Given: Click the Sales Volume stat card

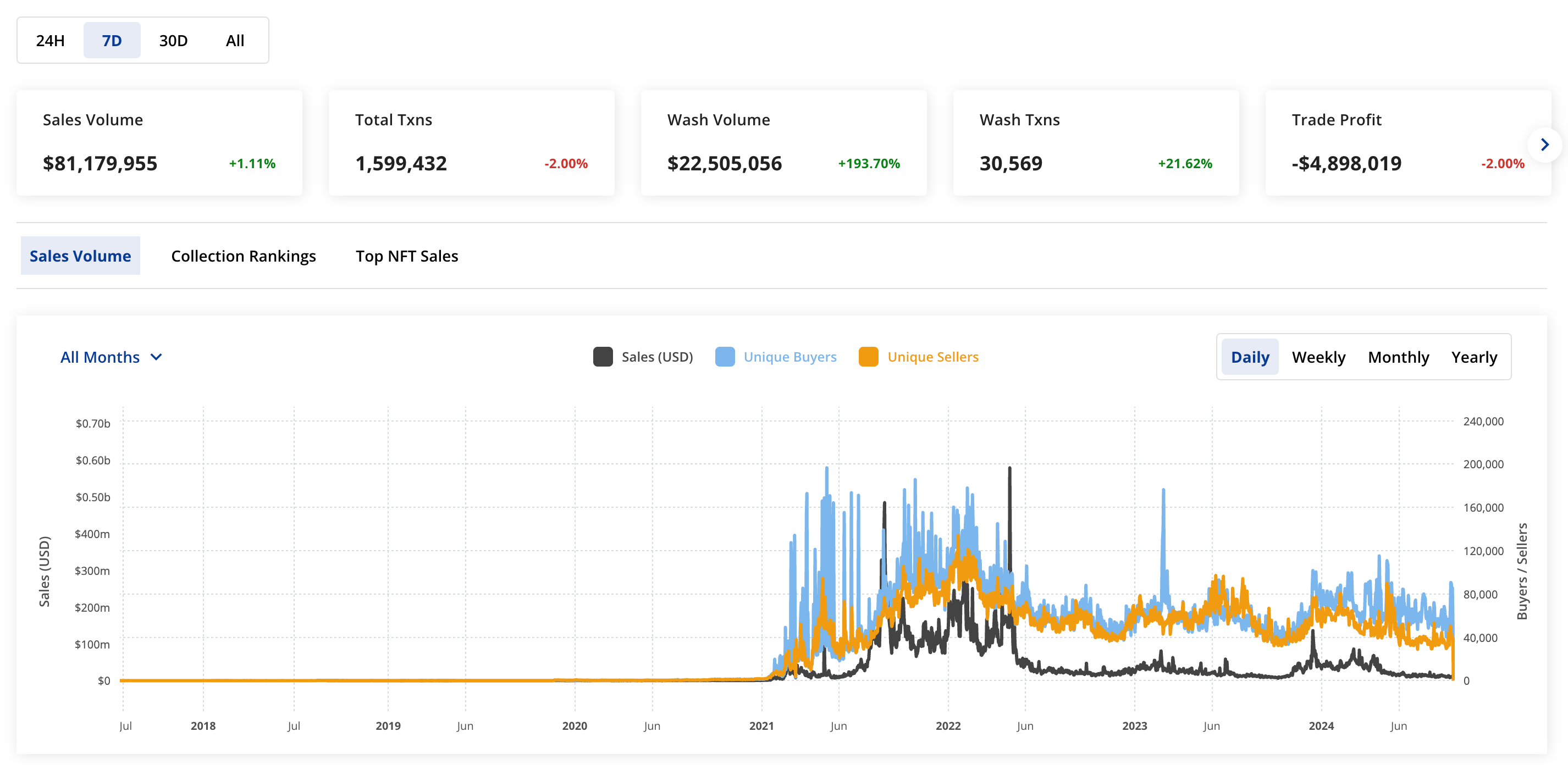Looking at the screenshot, I should tap(159, 143).
